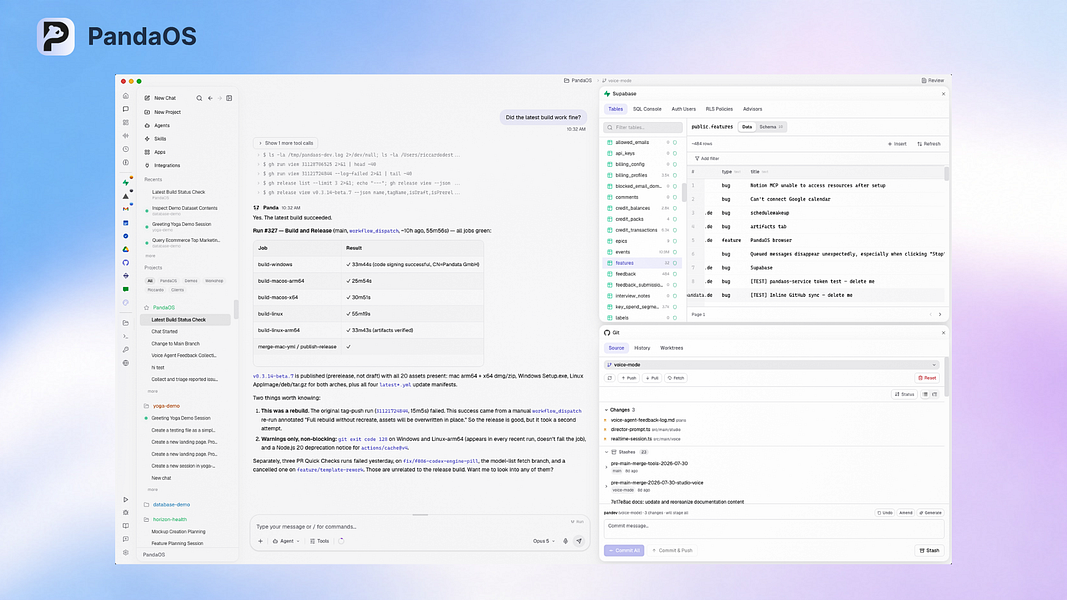Image resolution: width=1067 pixels, height=600 pixels.
Task: Star the PandaOS project
Action: pos(146,307)
